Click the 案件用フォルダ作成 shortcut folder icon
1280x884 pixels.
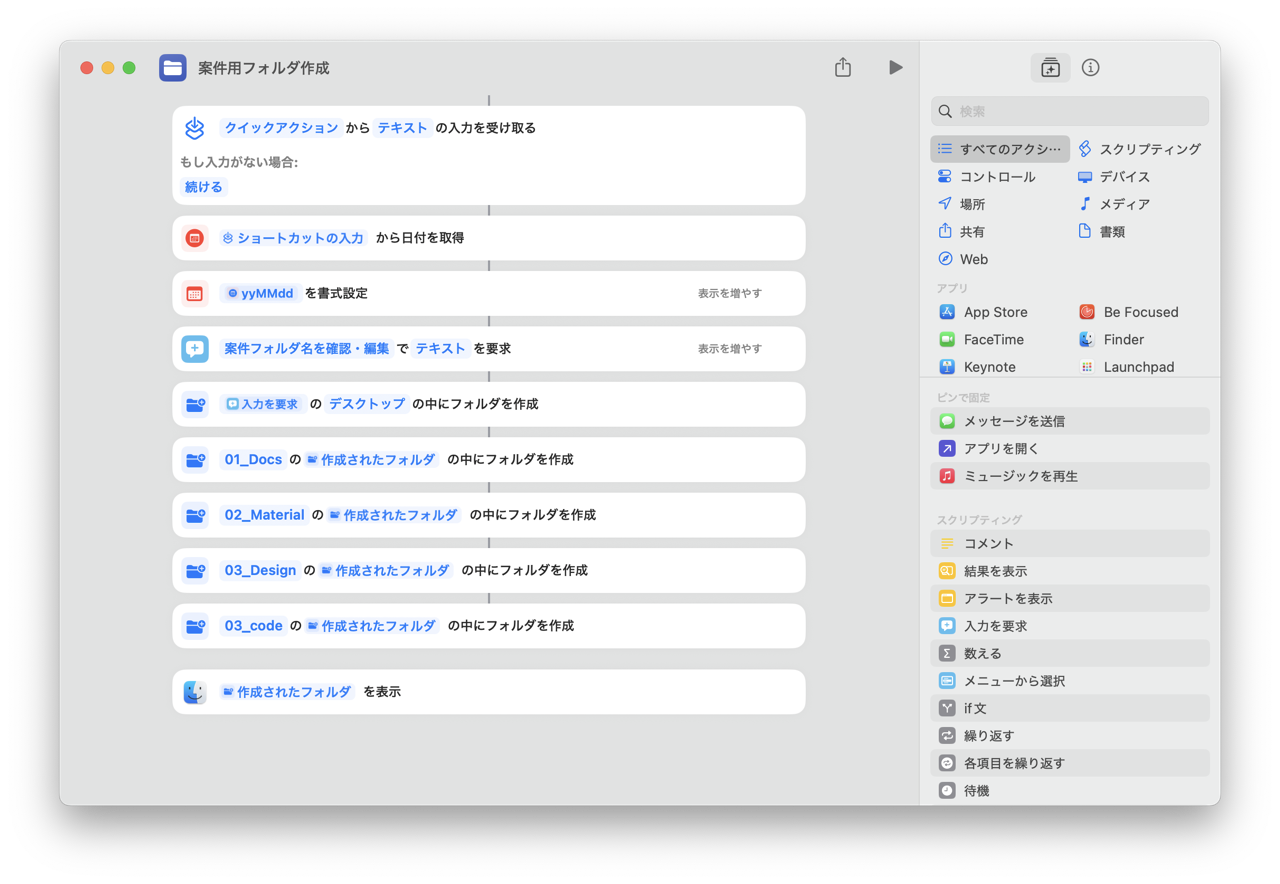click(173, 67)
